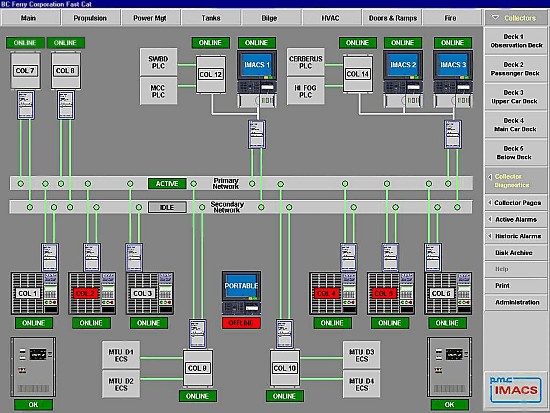Open the Power Mgt tab

[150, 18]
